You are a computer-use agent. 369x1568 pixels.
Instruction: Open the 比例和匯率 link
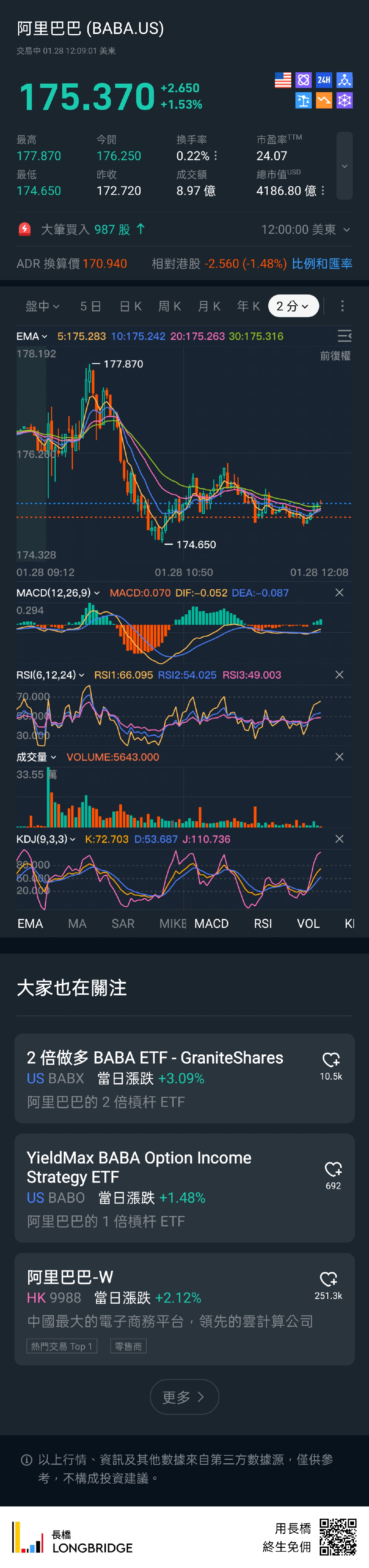point(322,264)
